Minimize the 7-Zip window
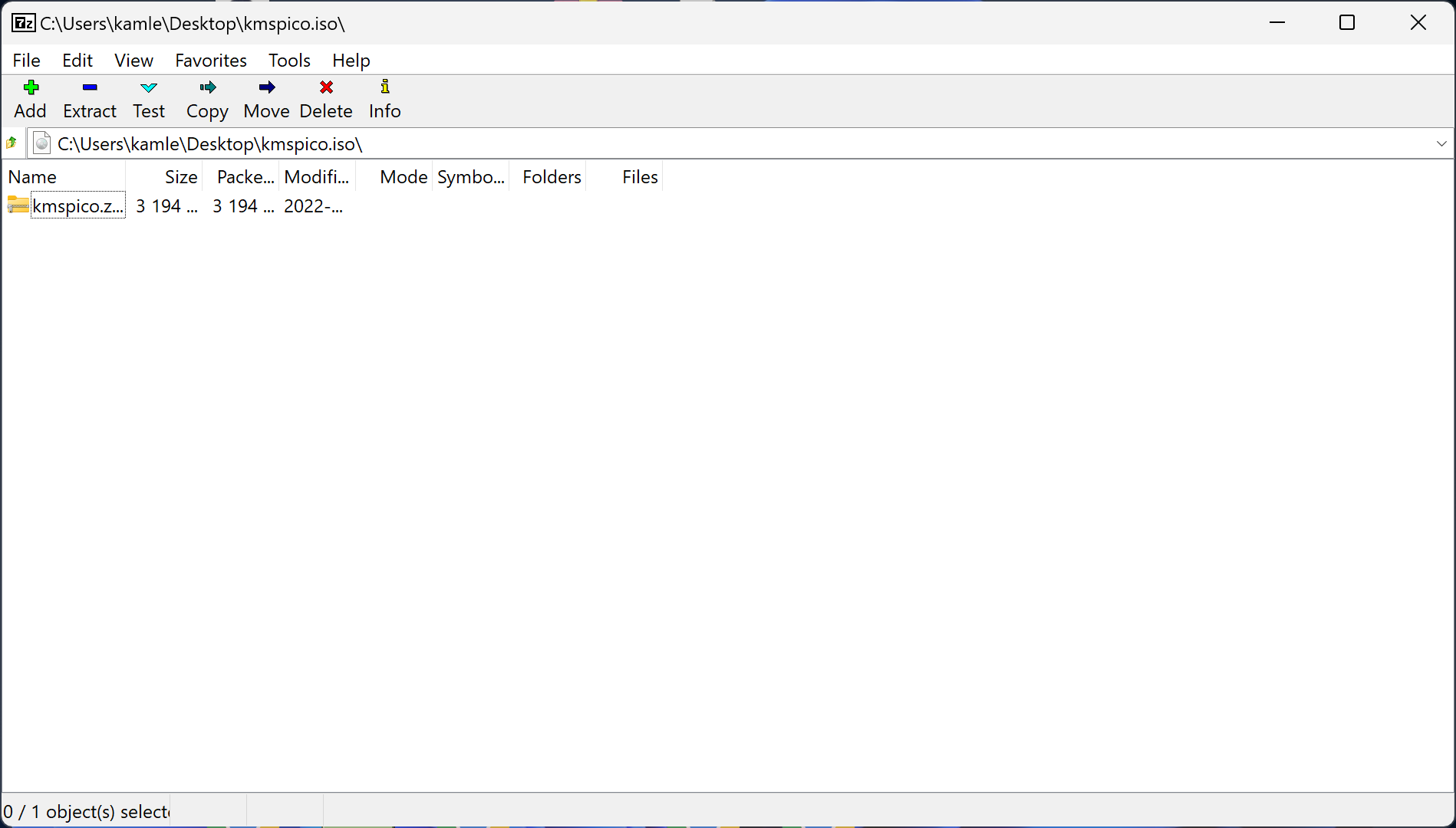1456x828 pixels. point(1277,22)
